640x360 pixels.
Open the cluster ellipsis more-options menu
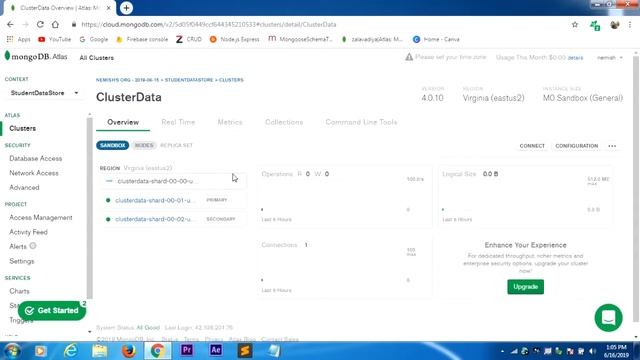click(612, 146)
